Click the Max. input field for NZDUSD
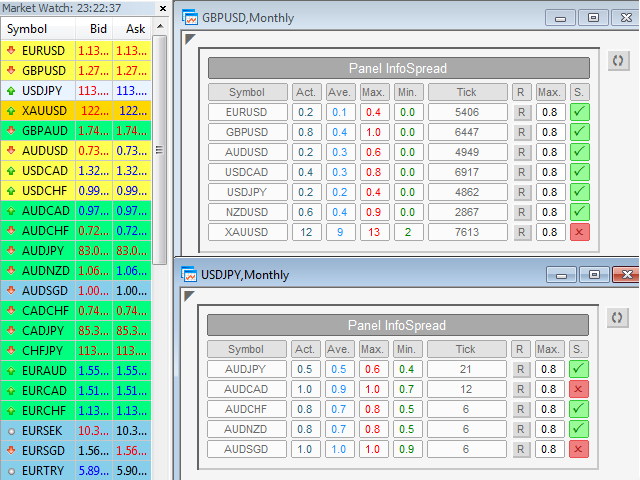The height and width of the screenshot is (480, 640). click(549, 212)
